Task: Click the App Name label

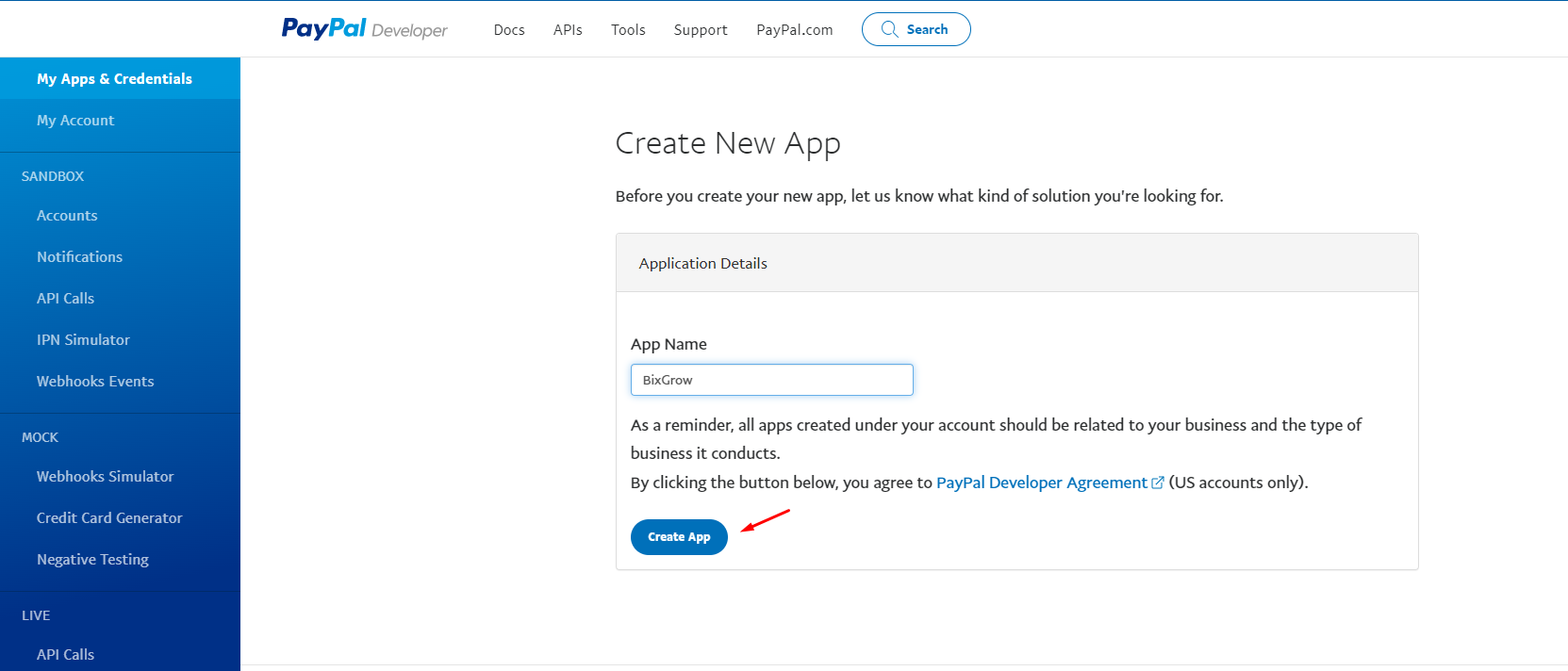Action: coord(668,344)
